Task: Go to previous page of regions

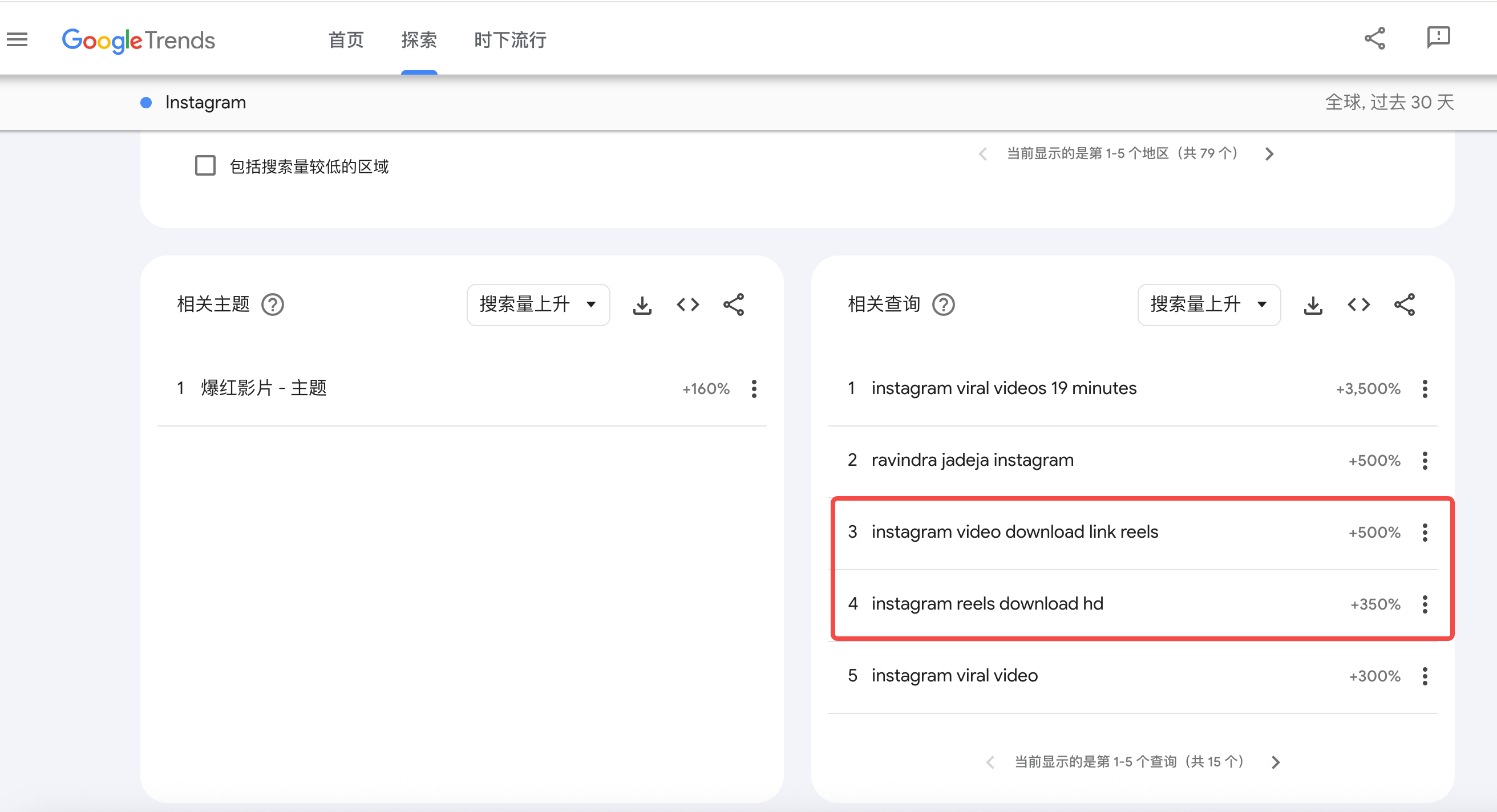Action: point(983,154)
